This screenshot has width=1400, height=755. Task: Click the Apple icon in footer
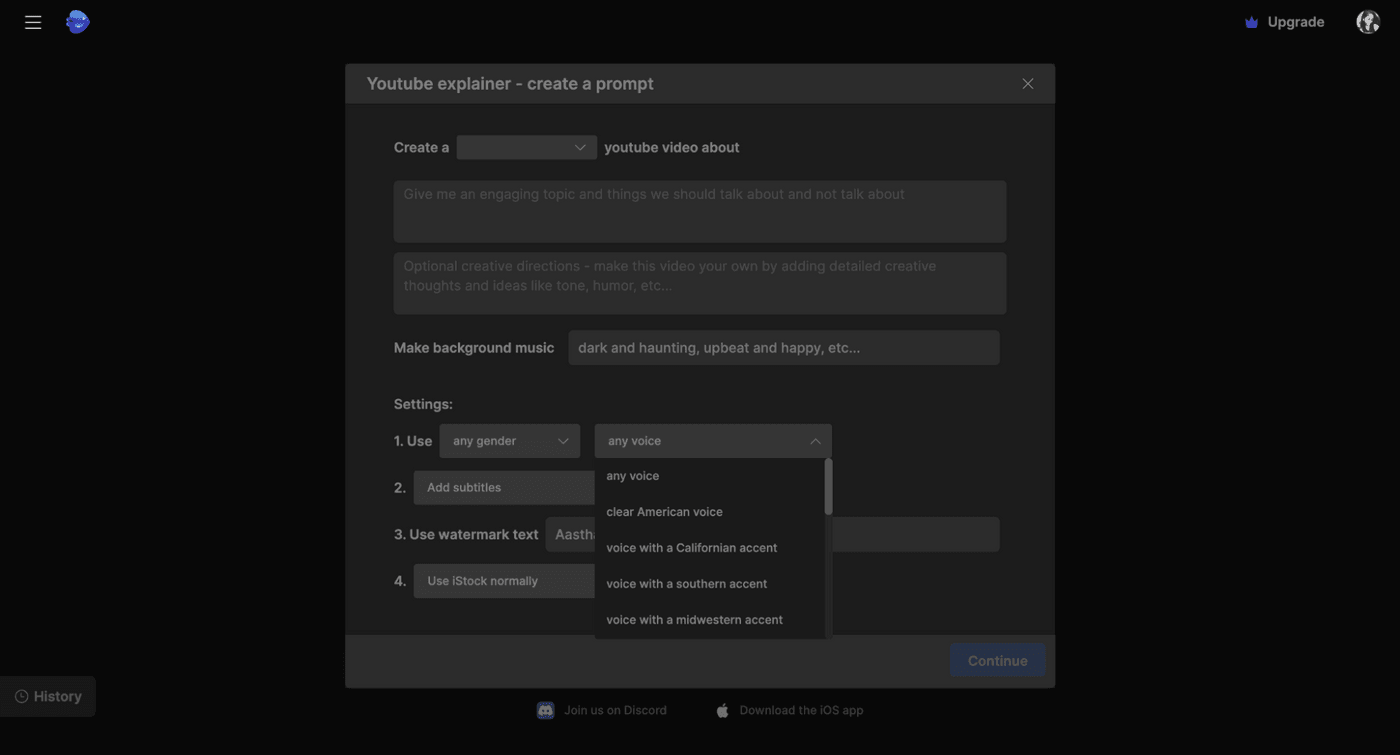tap(722, 710)
